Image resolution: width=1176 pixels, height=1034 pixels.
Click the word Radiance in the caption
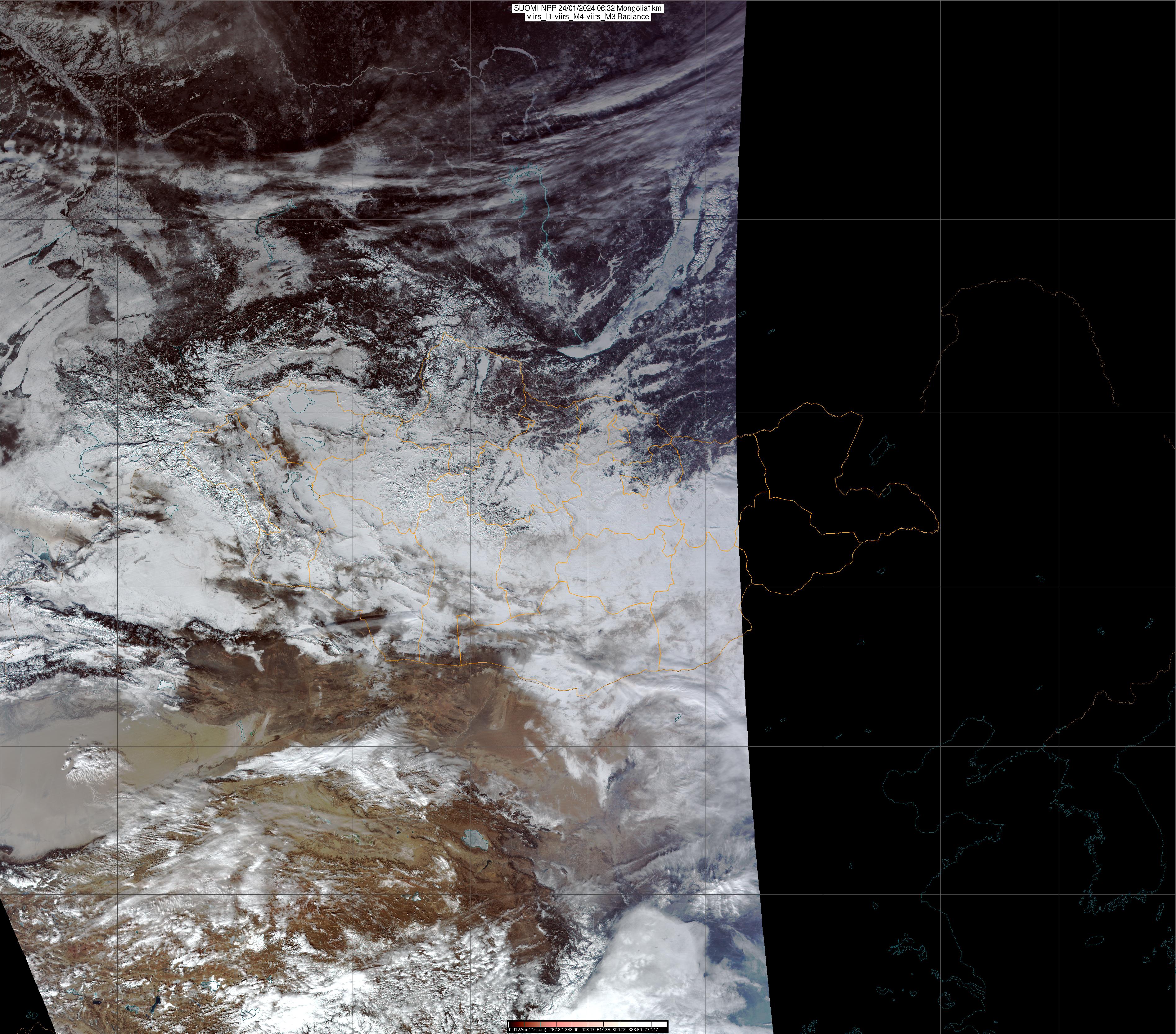tap(634, 17)
